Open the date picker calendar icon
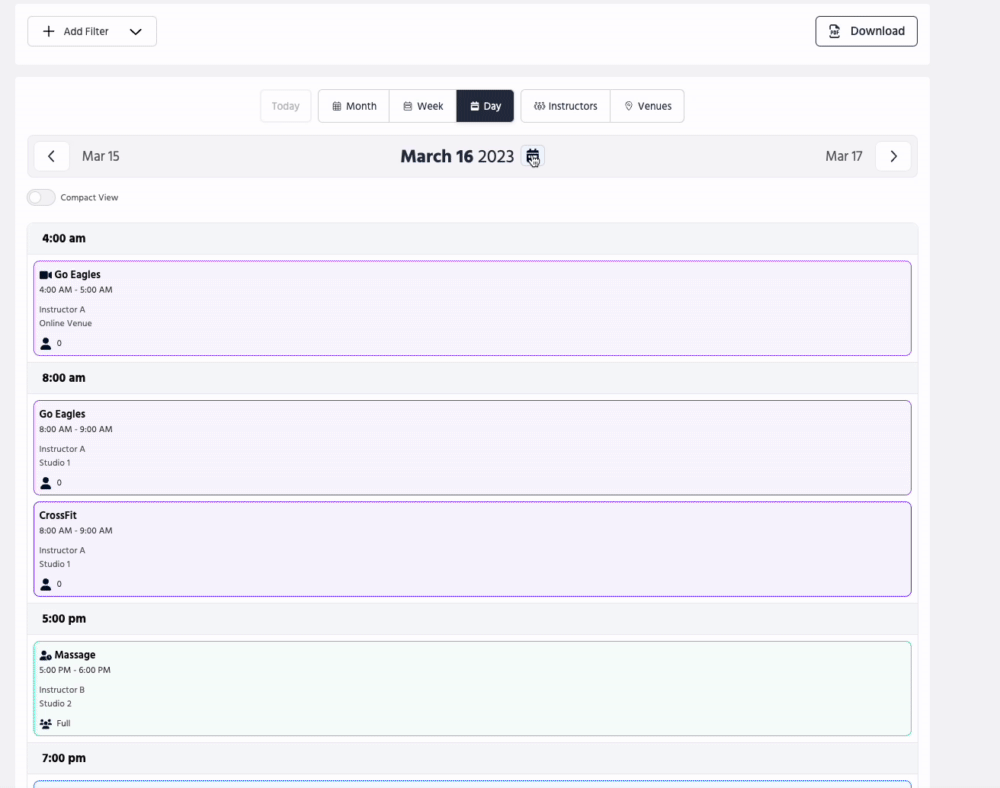 (x=532, y=156)
